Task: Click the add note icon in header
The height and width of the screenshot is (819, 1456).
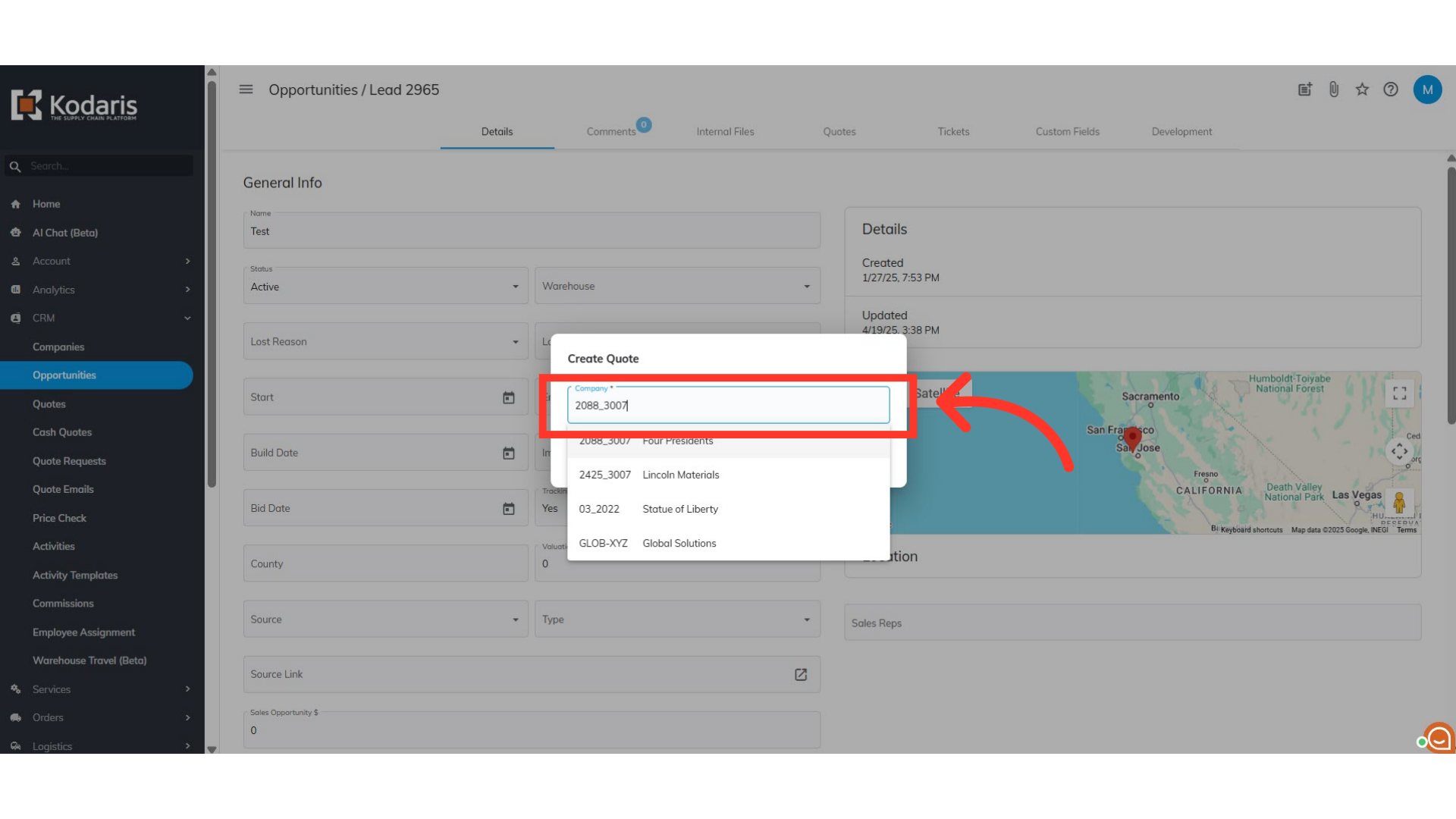Action: [1305, 89]
